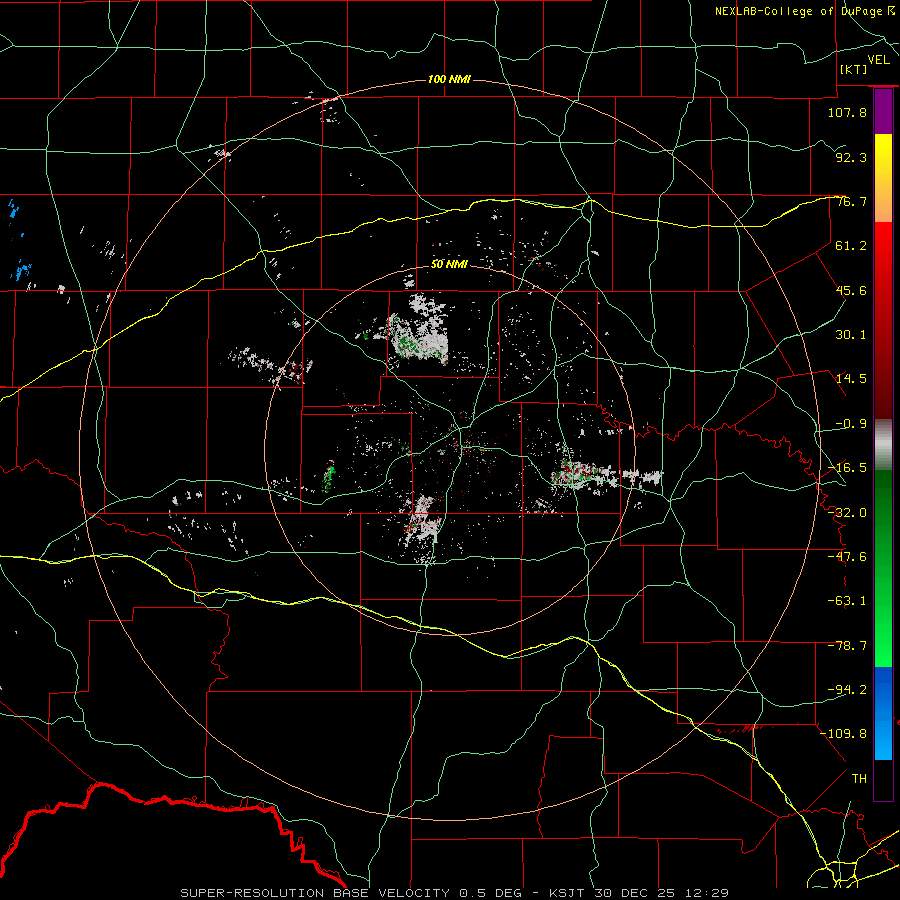This screenshot has width=900, height=900.
Task: Click the TH label at scale bottom
Action: click(x=859, y=779)
